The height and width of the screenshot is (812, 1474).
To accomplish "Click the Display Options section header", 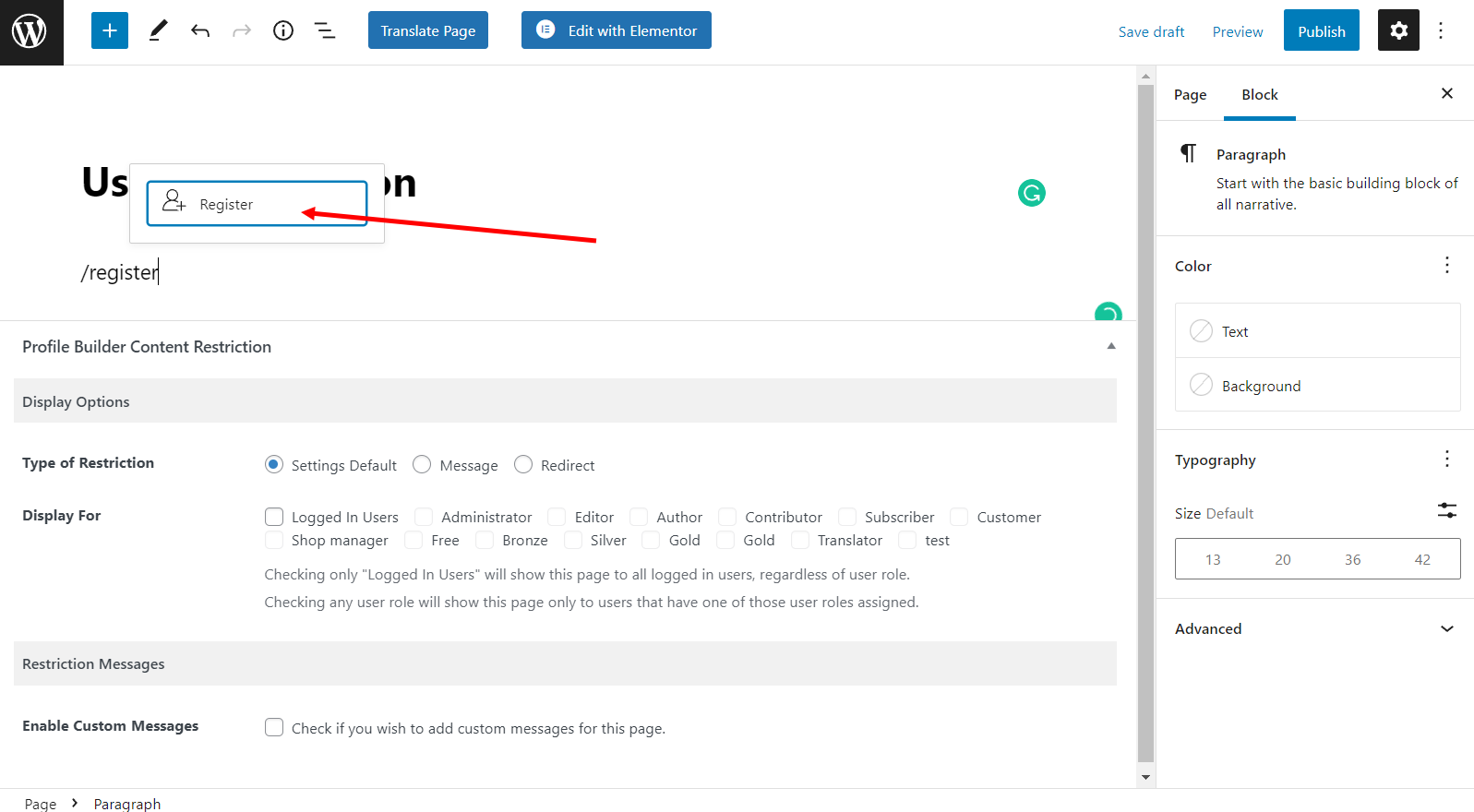I will [x=565, y=401].
